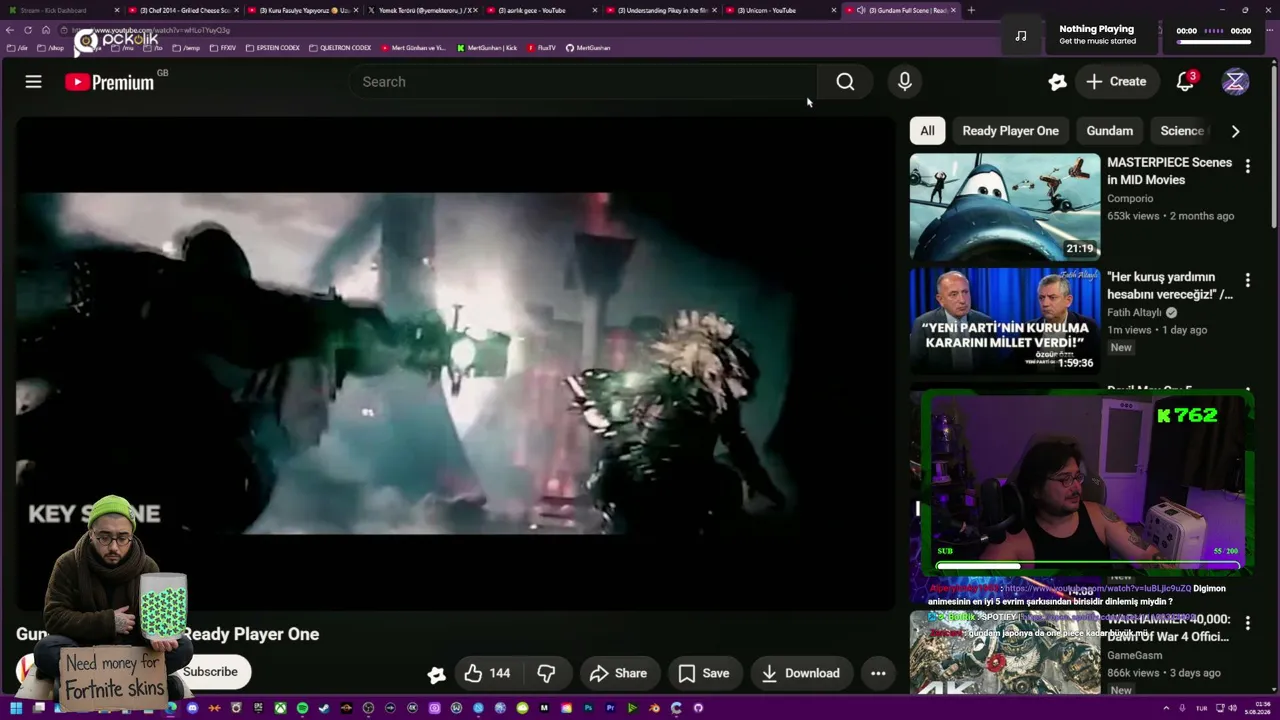1280x720 pixels.
Task: Reload the current page
Action: click(x=28, y=30)
